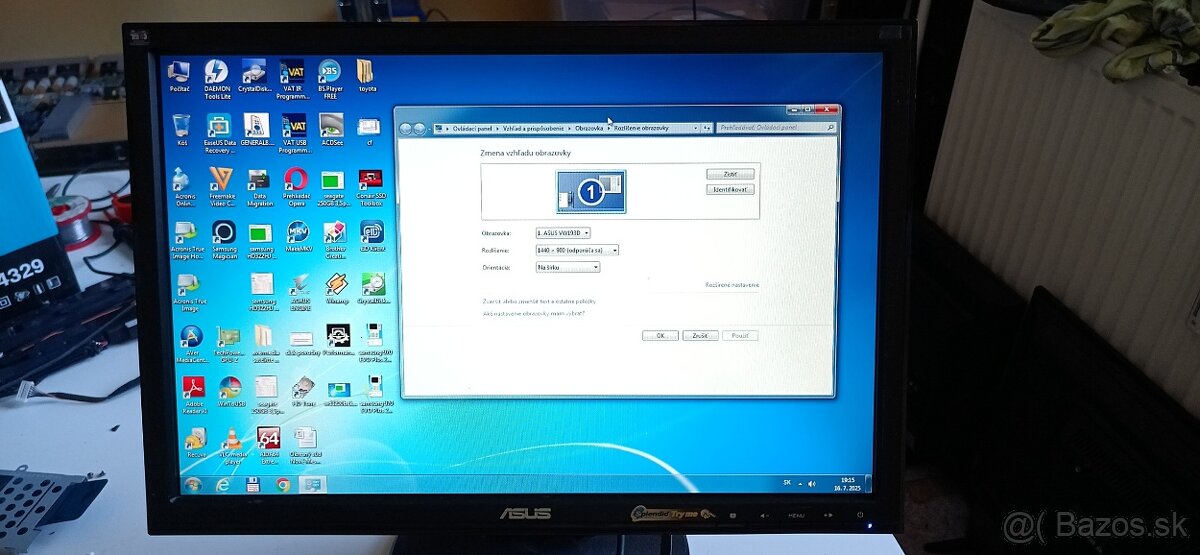Open link about enlarging text and items
Image resolution: width=1200 pixels, height=555 pixels.
539,301
